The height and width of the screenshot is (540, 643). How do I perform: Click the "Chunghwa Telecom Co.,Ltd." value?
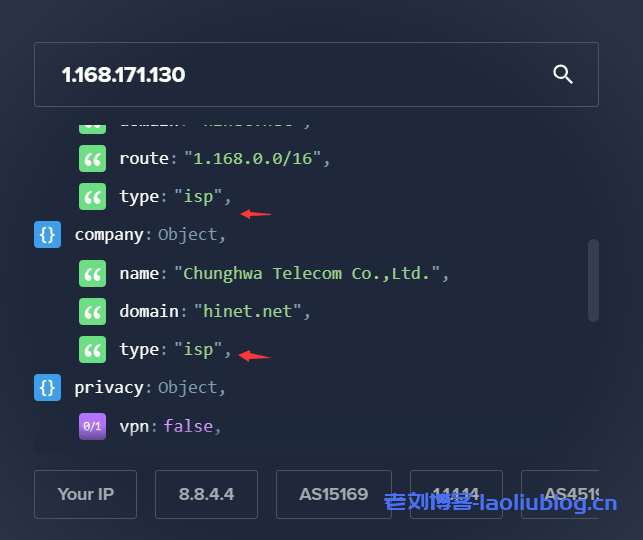click(308, 273)
